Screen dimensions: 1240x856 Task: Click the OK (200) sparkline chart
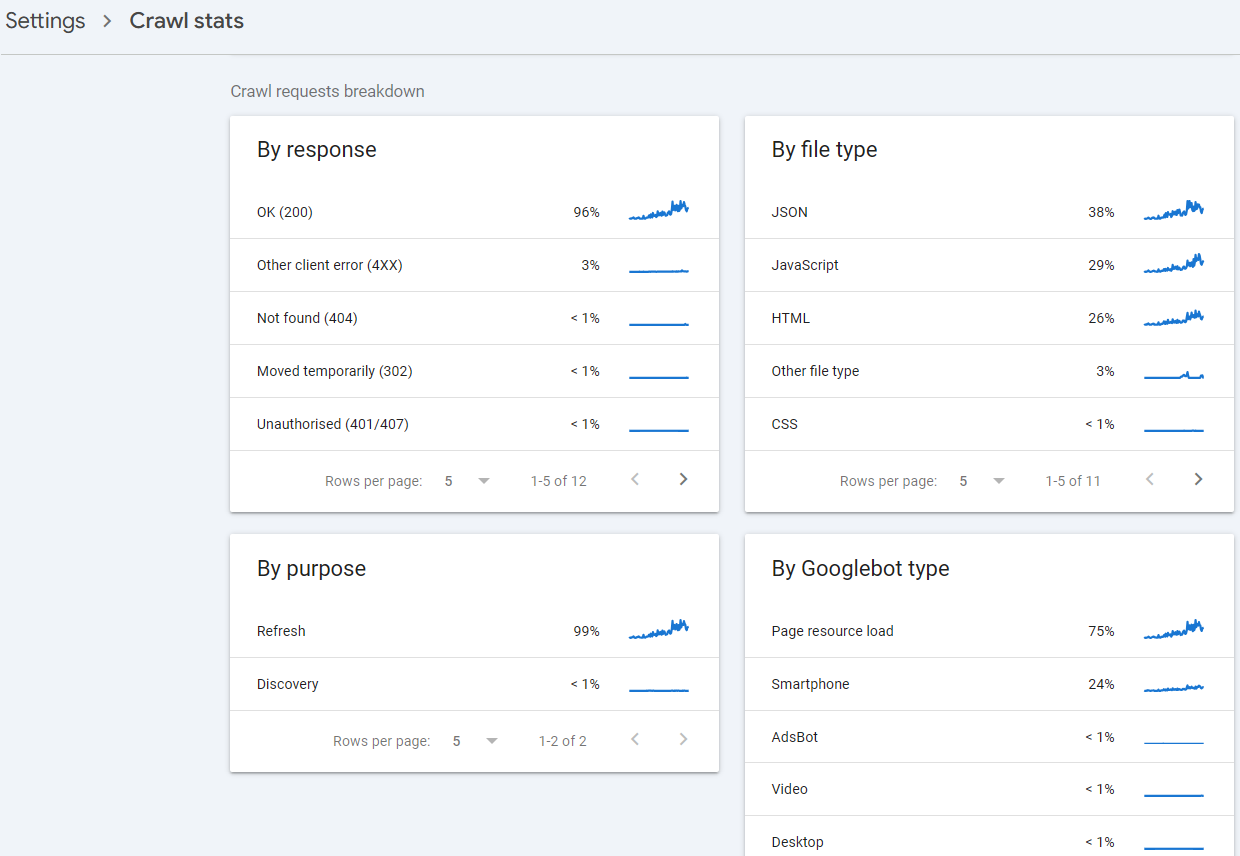pos(658,211)
